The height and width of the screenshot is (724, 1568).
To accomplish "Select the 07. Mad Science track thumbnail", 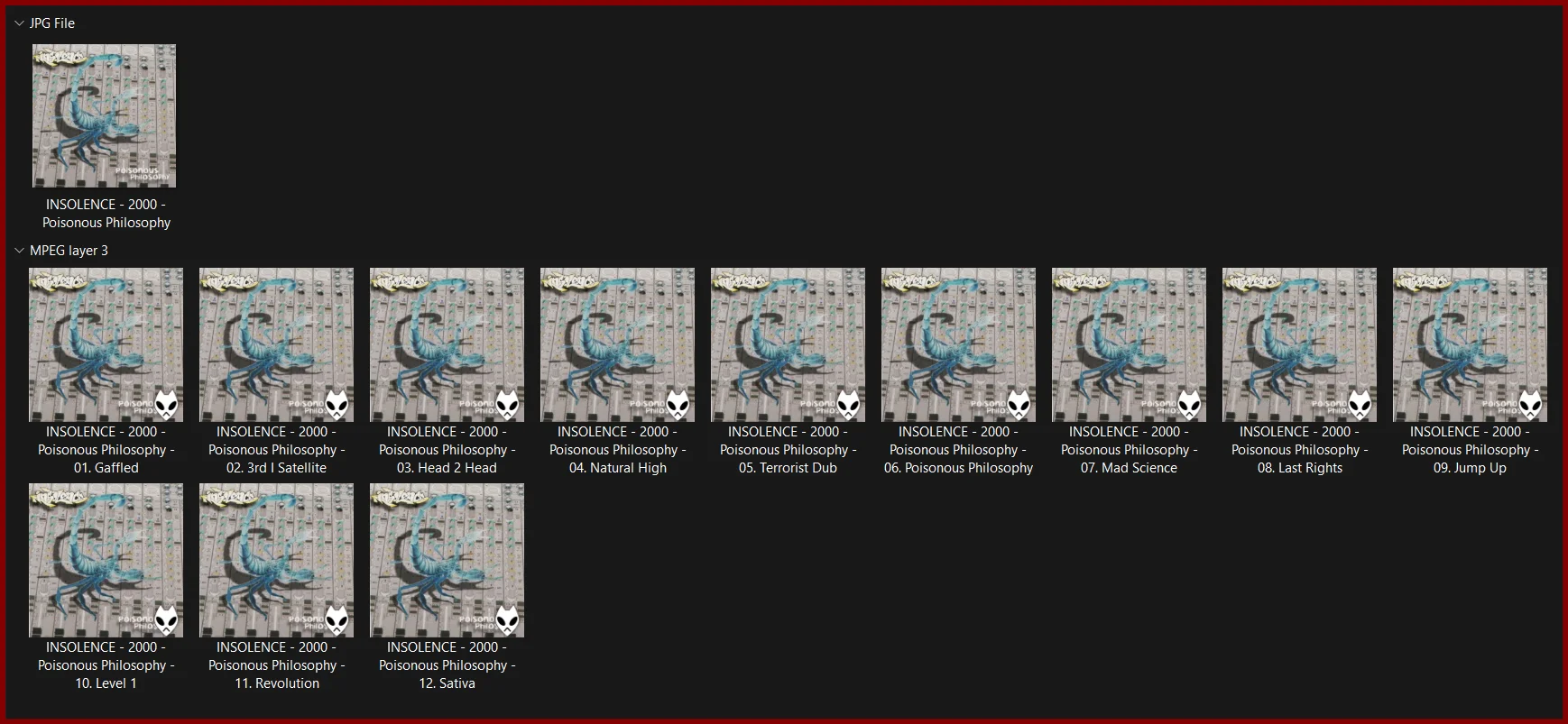I will click(x=1129, y=344).
